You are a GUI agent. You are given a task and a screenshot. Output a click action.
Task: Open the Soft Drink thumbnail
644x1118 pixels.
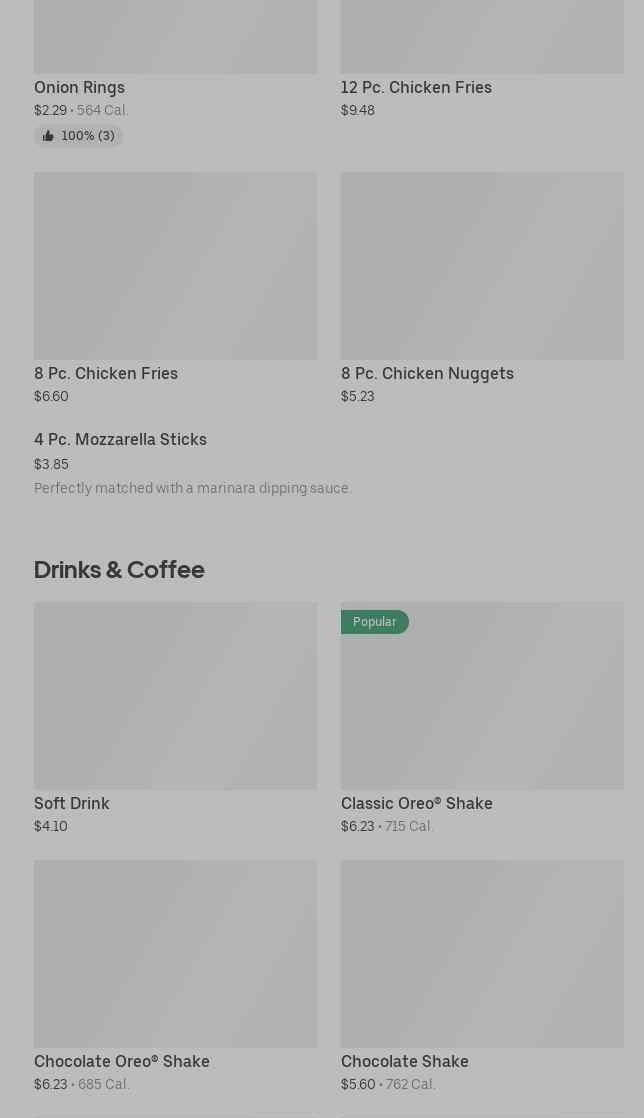coord(175,696)
